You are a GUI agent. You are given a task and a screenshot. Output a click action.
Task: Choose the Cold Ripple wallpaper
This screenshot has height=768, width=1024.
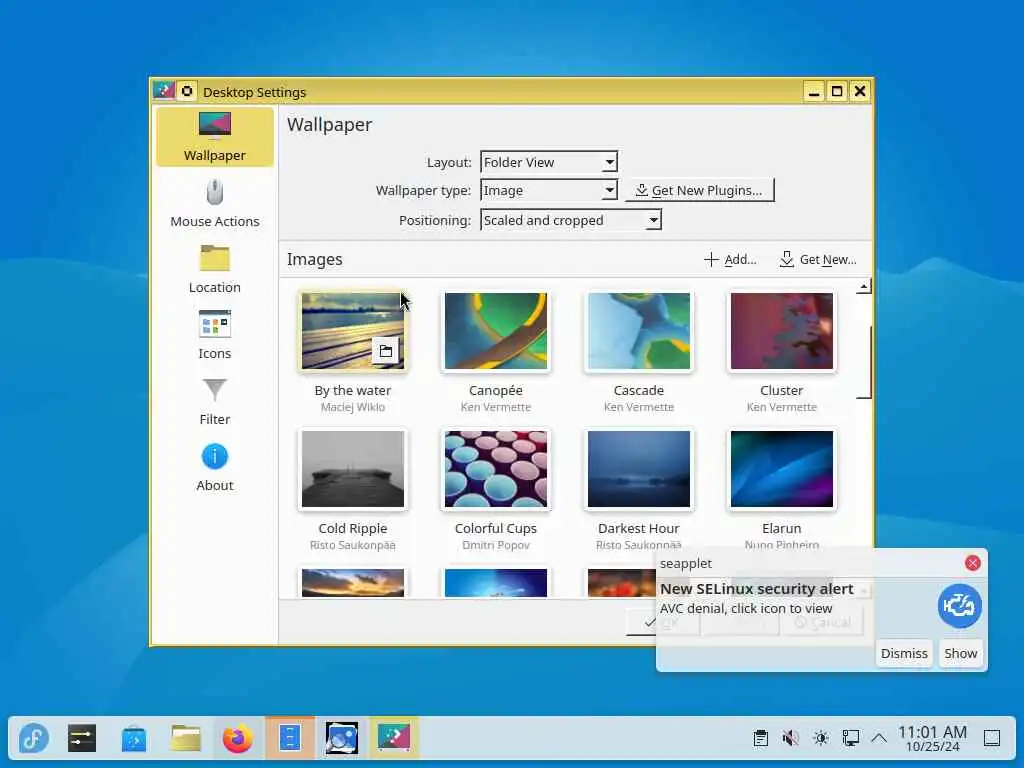pos(353,469)
